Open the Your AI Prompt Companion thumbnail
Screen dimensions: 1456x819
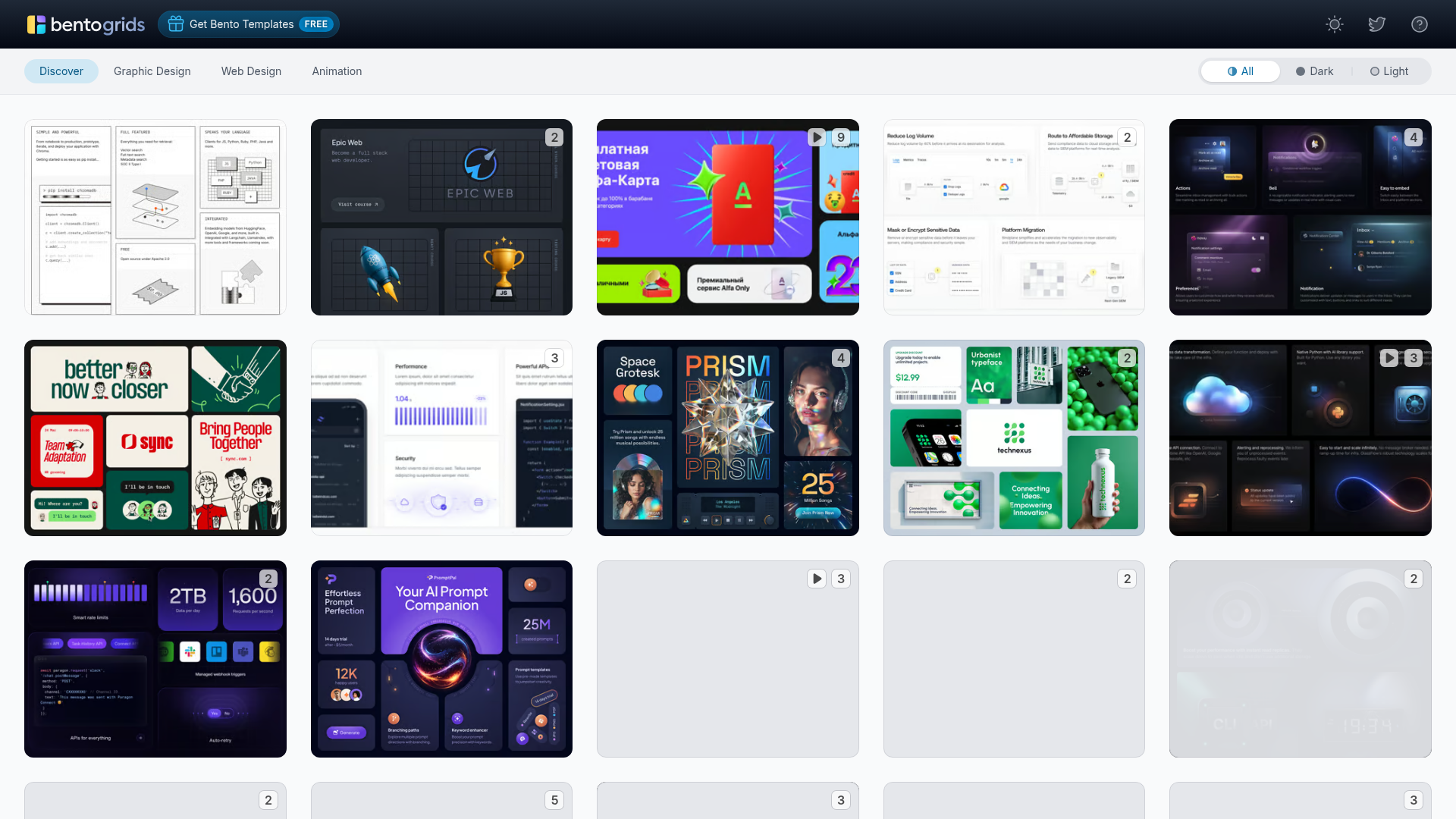(441, 659)
